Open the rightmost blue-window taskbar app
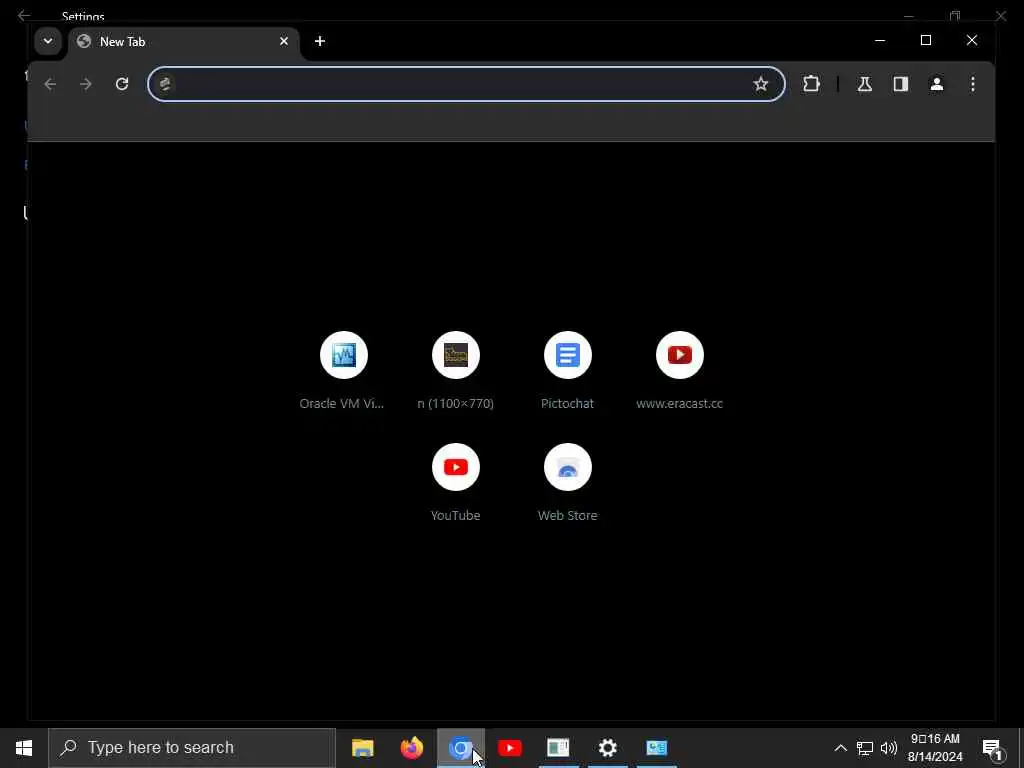Screen dimensions: 1024x768 pyautogui.click(x=656, y=748)
